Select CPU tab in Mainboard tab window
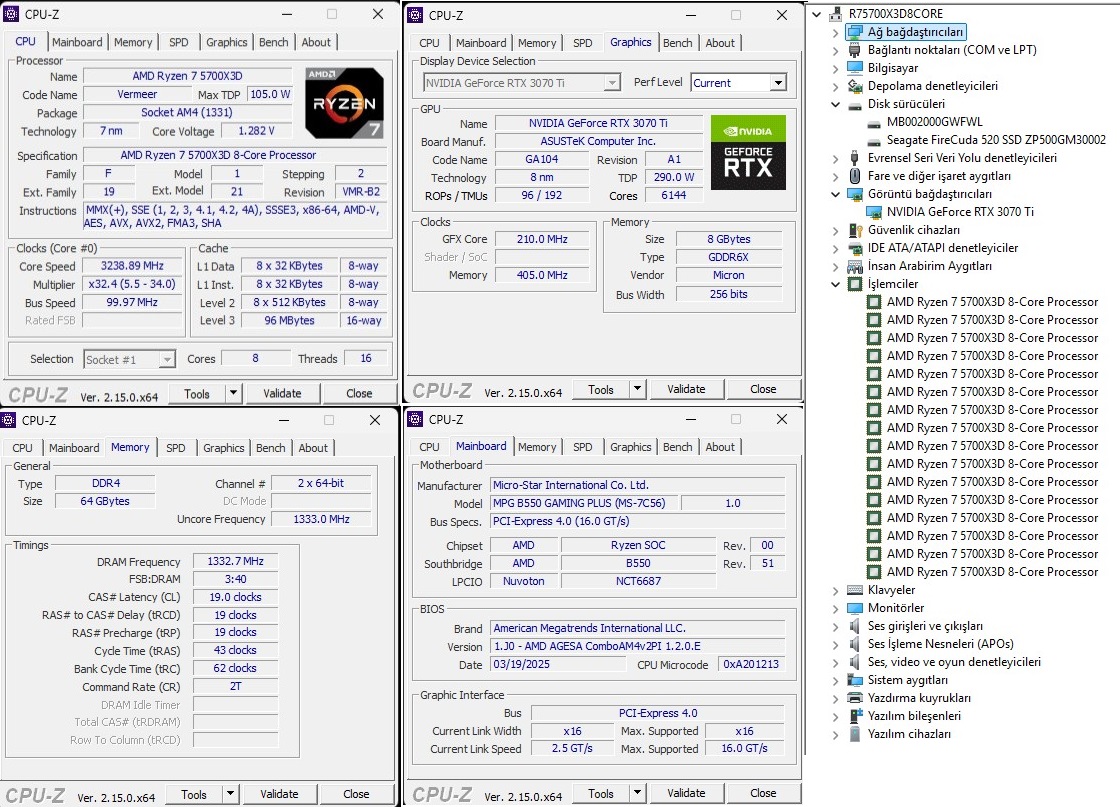1120x807 pixels. click(x=429, y=447)
